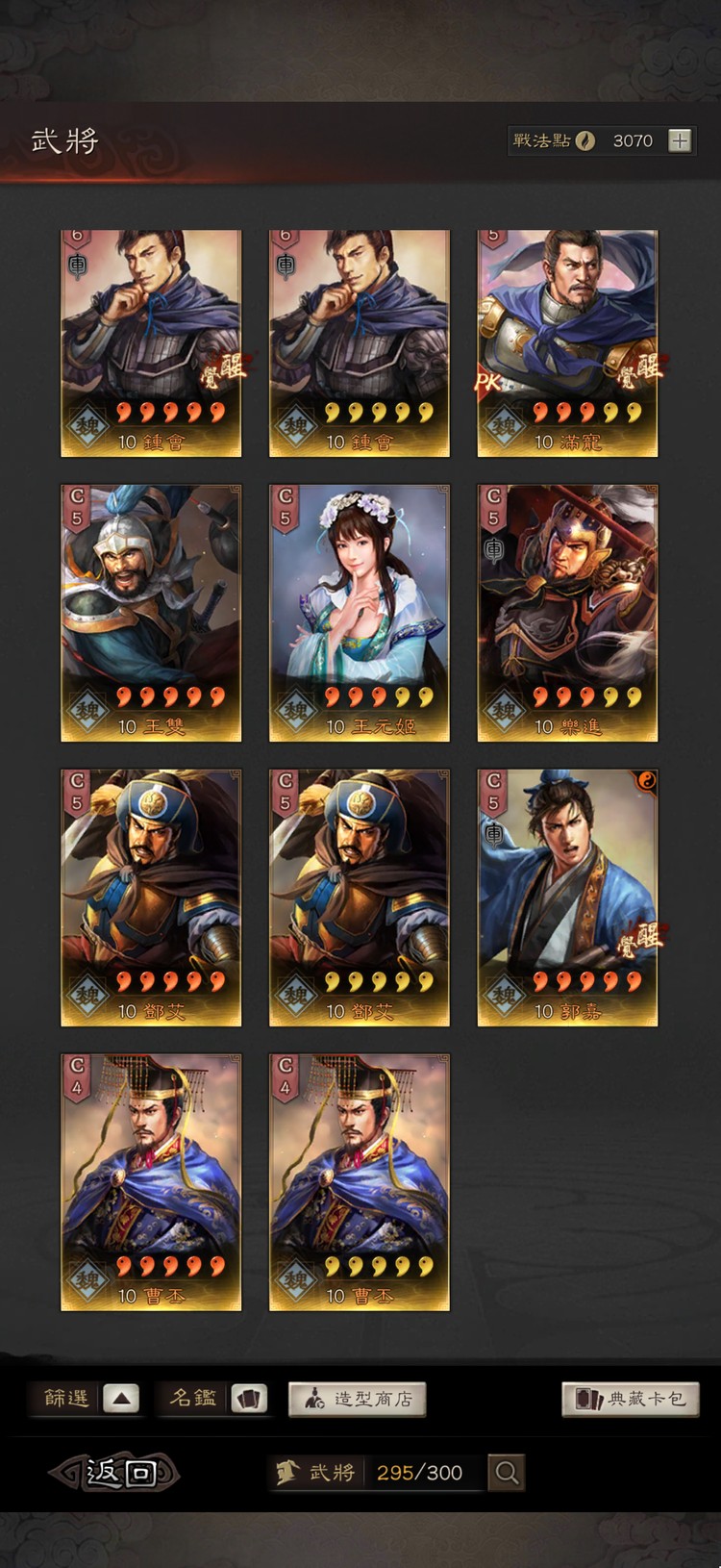Click the yin-yang icon on 郭嘉 card
The image size is (721, 1568).
pyautogui.click(x=646, y=781)
